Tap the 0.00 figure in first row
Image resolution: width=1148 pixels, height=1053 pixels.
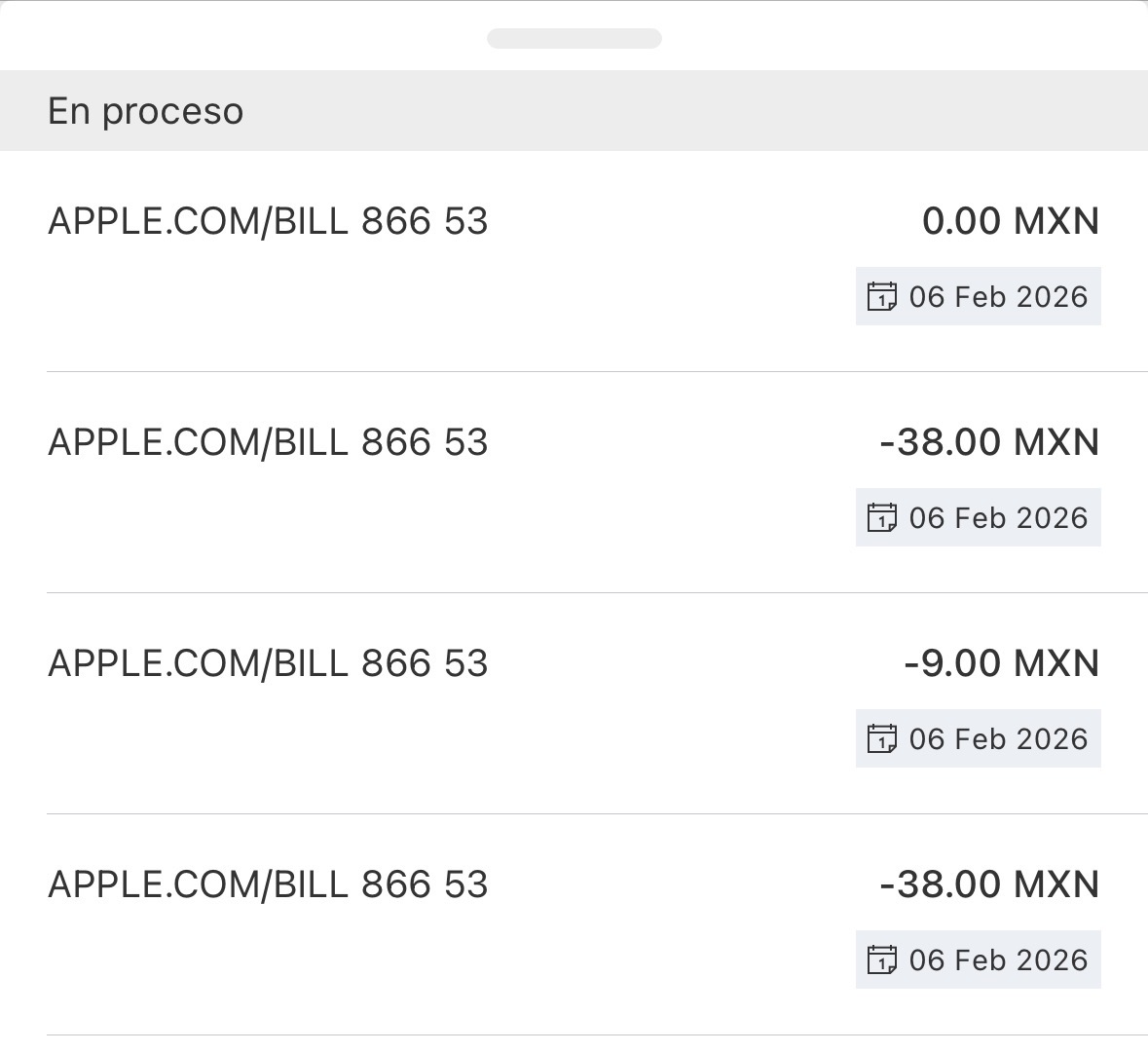coord(961,222)
